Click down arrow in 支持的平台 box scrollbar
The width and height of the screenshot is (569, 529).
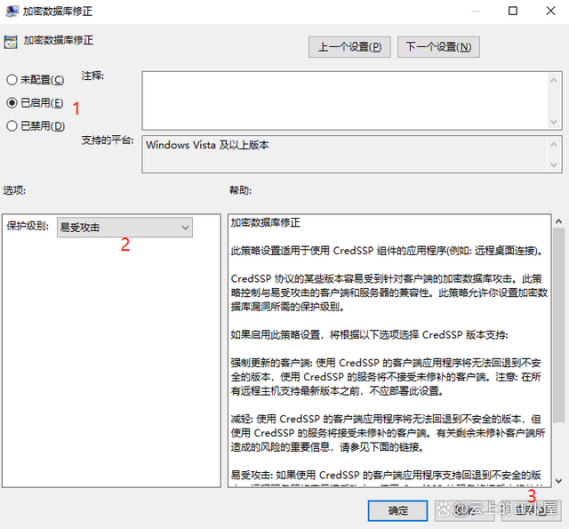pyautogui.click(x=554, y=165)
